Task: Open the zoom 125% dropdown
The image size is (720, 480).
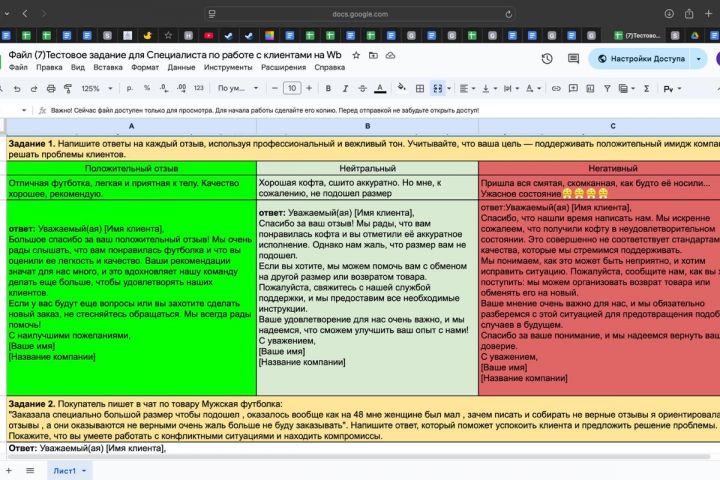Action: click(x=96, y=88)
